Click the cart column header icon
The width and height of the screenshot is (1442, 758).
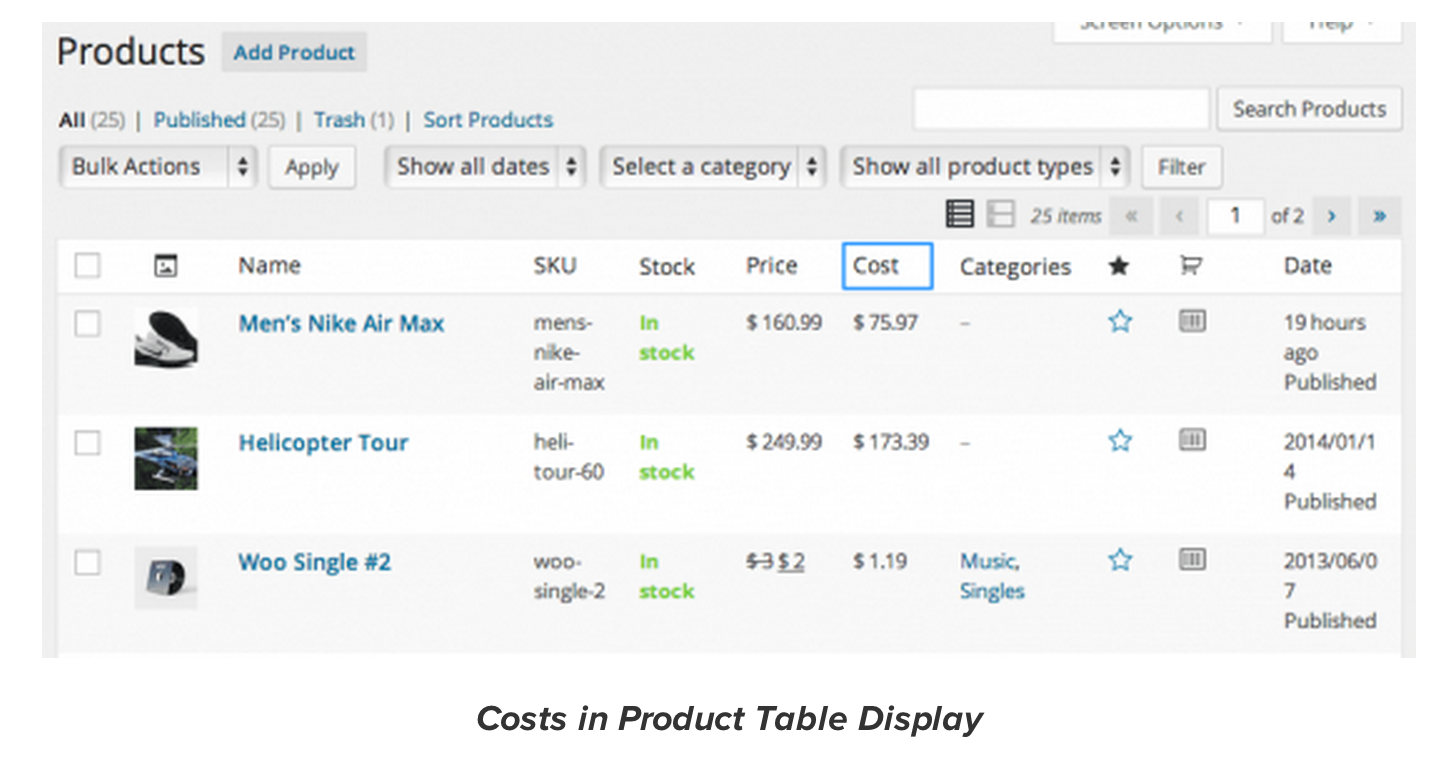[1191, 266]
